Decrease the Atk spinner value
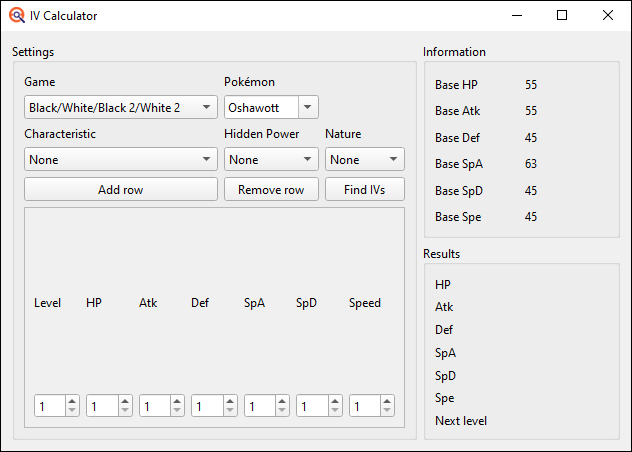 click(177, 410)
